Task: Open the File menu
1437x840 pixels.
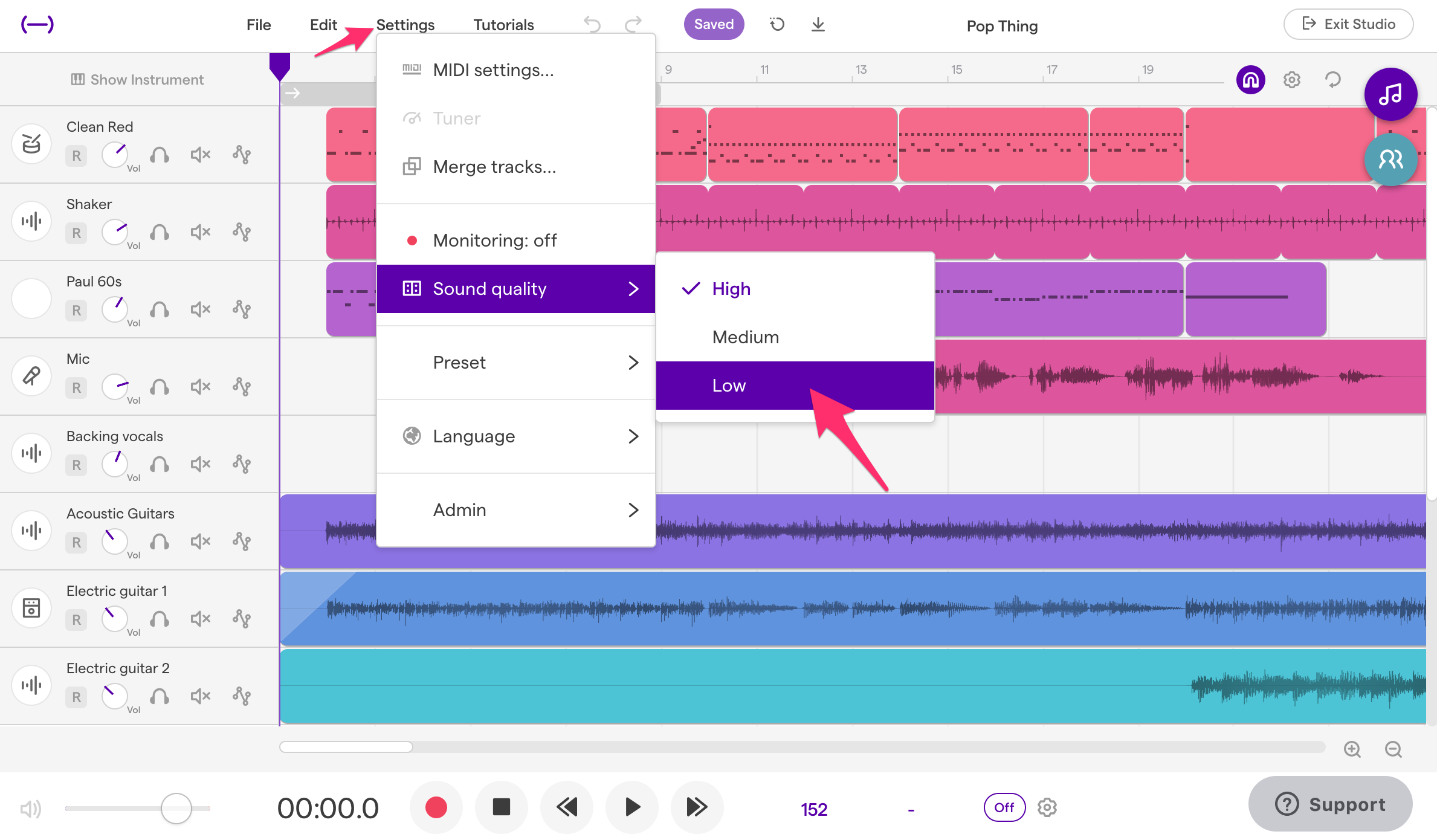Action: [259, 25]
